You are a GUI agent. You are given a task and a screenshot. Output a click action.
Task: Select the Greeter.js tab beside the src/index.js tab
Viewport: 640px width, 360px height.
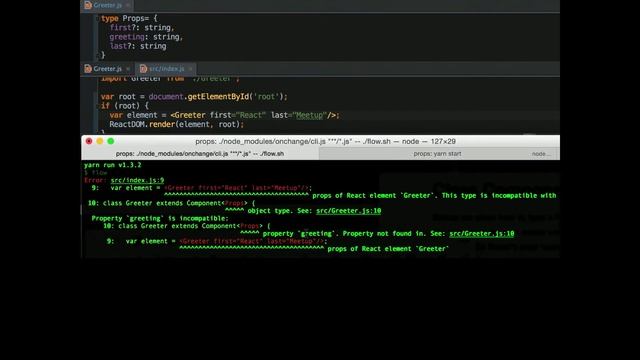tap(107, 69)
